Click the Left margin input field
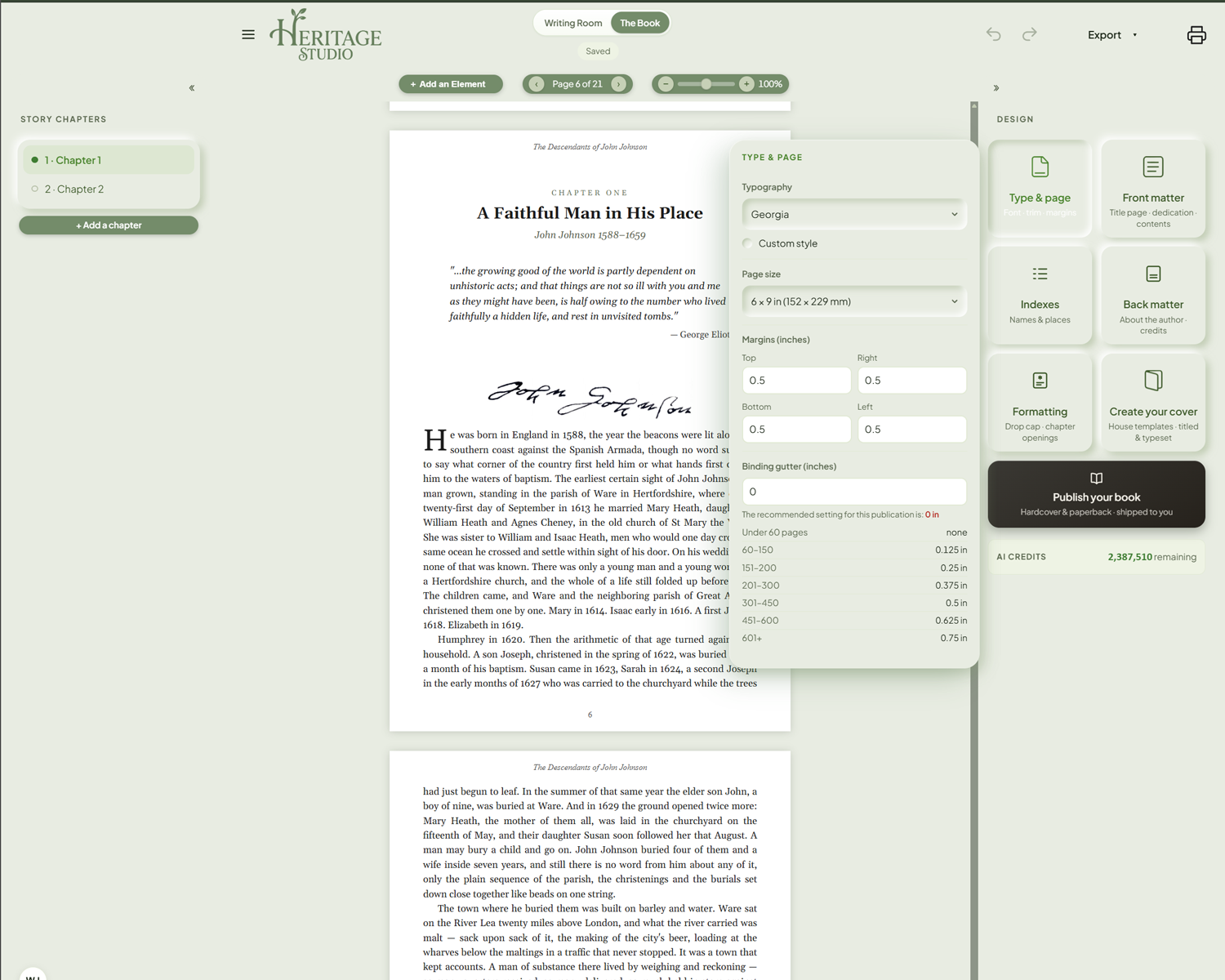This screenshot has height=980, width=1225. coord(911,430)
